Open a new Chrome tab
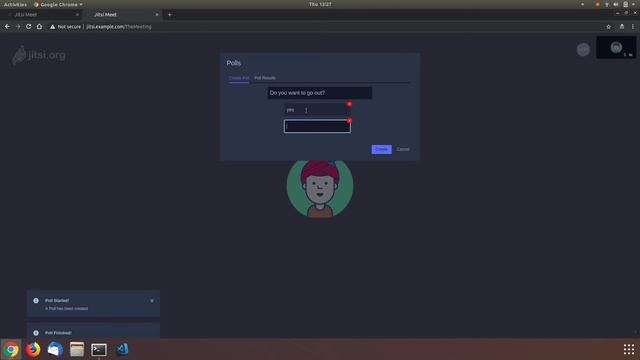Screen dimensions: 640x360 (169, 15)
